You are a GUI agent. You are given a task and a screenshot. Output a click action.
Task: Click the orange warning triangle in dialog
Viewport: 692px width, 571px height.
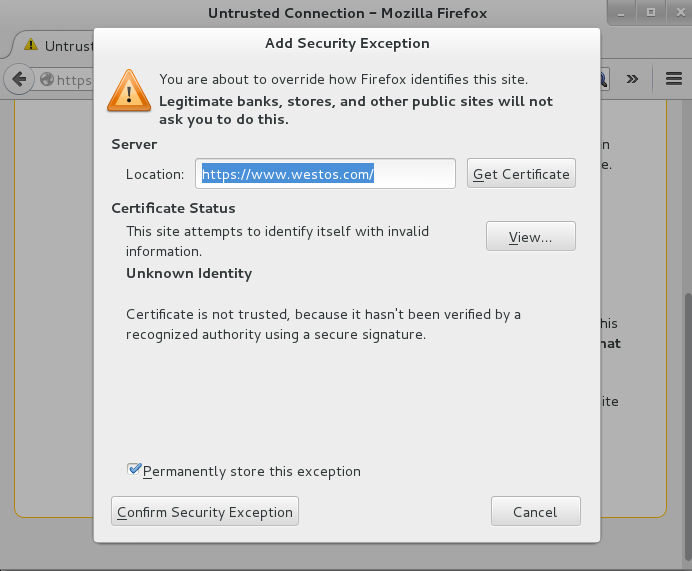(x=129, y=91)
